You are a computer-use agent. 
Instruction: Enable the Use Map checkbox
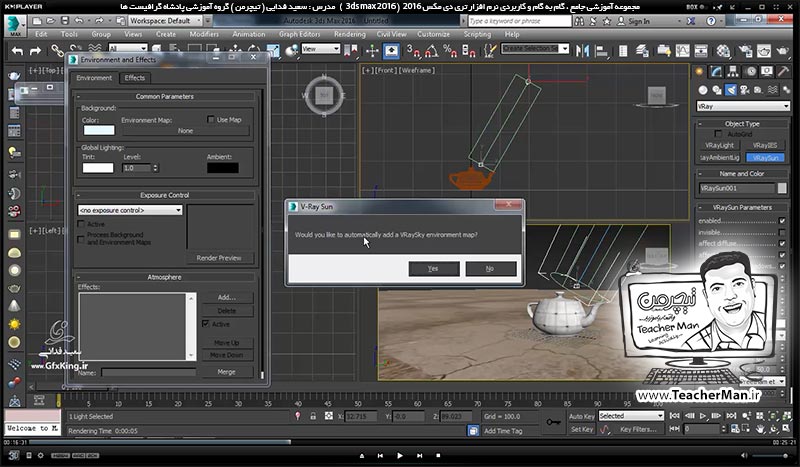pos(211,119)
